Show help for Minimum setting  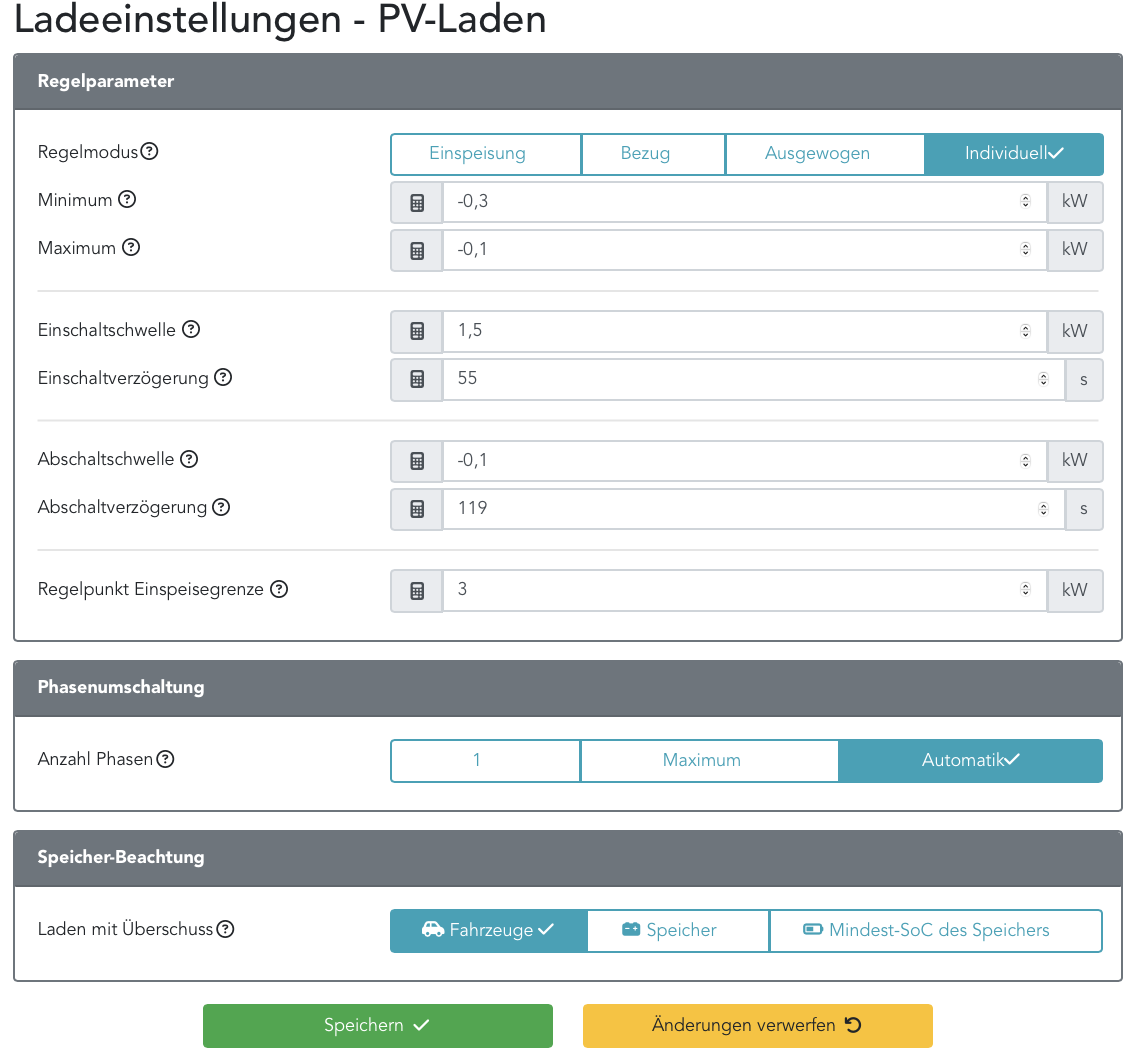[127, 199]
